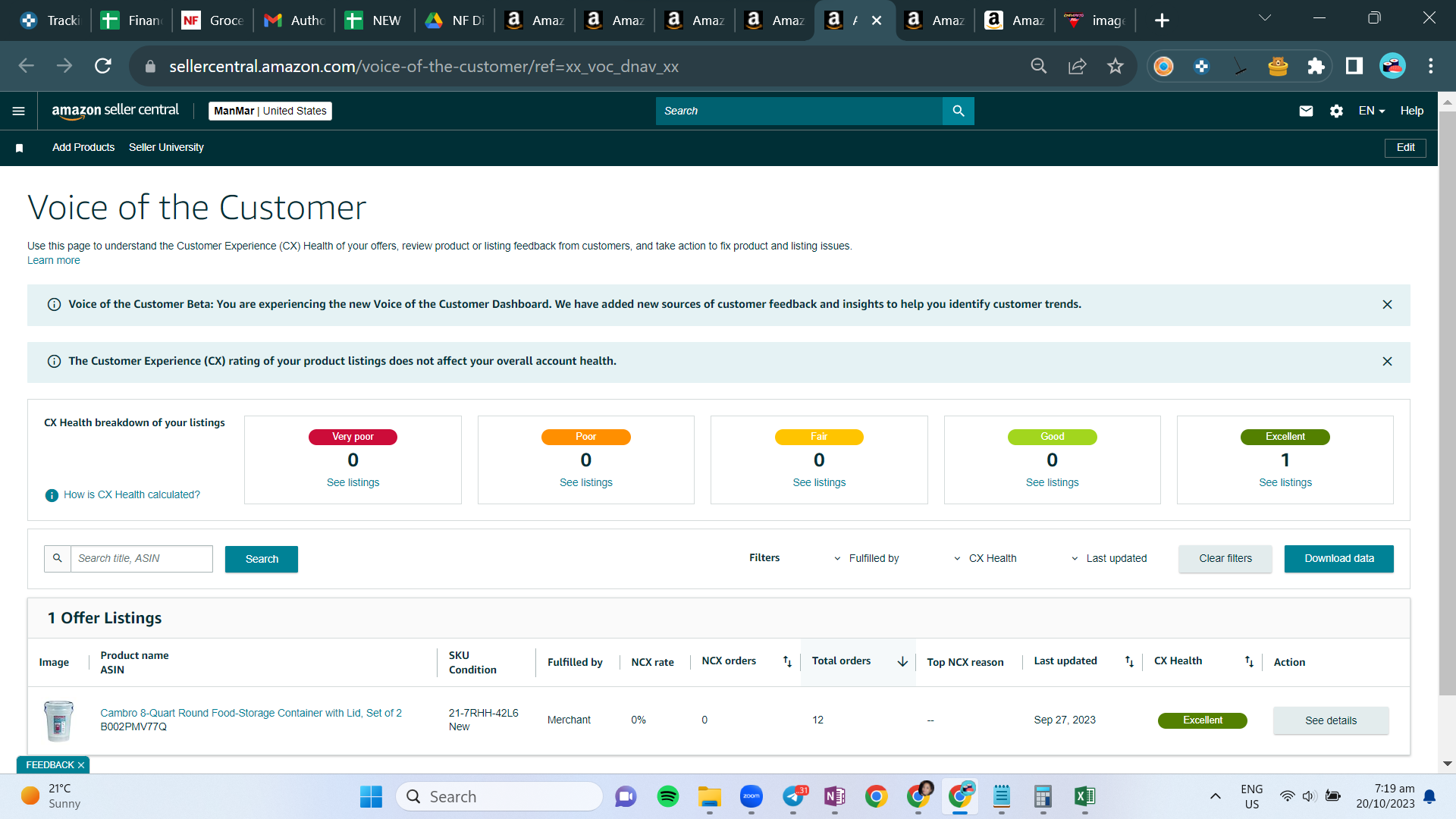Image resolution: width=1456 pixels, height=819 pixels.
Task: Click the Edit button in bookmarks bar
Action: [1405, 148]
